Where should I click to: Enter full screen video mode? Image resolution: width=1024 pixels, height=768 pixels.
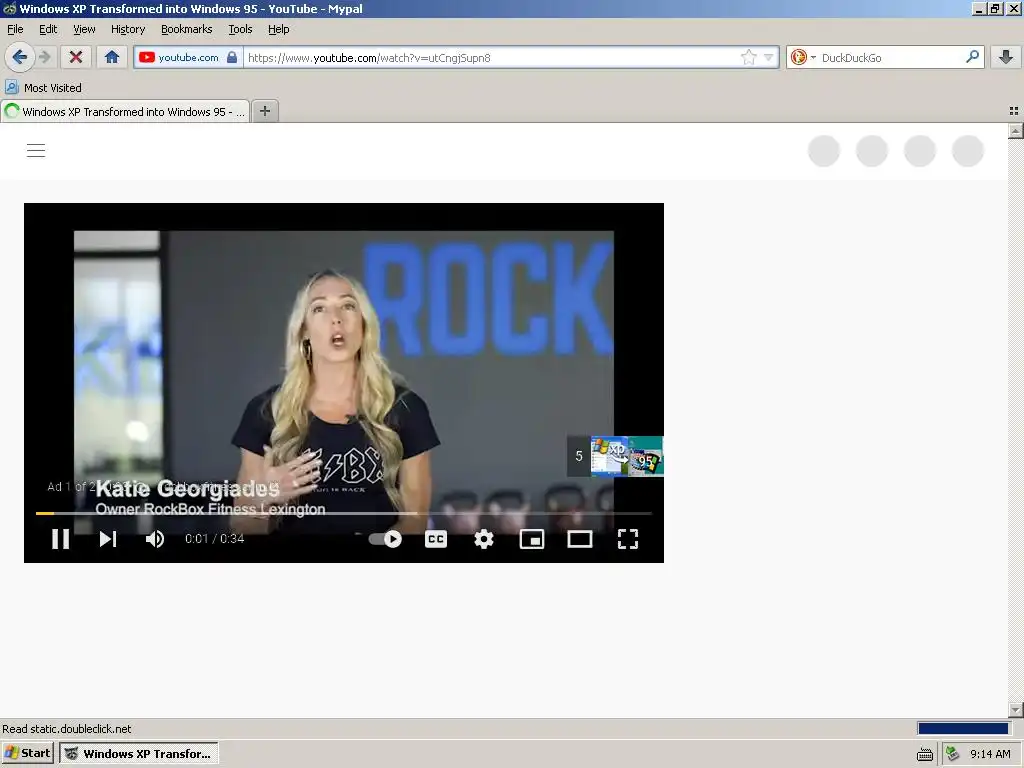click(x=628, y=539)
